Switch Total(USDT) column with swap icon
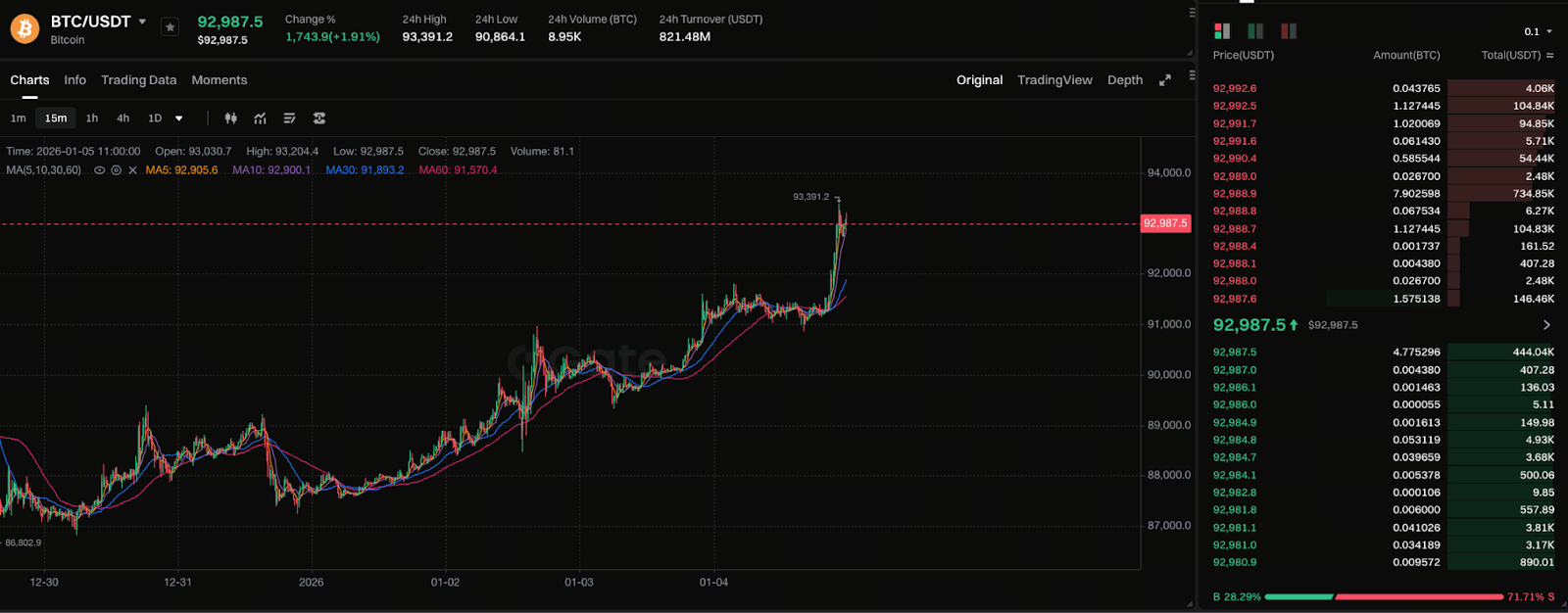This screenshot has width=1568, height=613. (1549, 56)
